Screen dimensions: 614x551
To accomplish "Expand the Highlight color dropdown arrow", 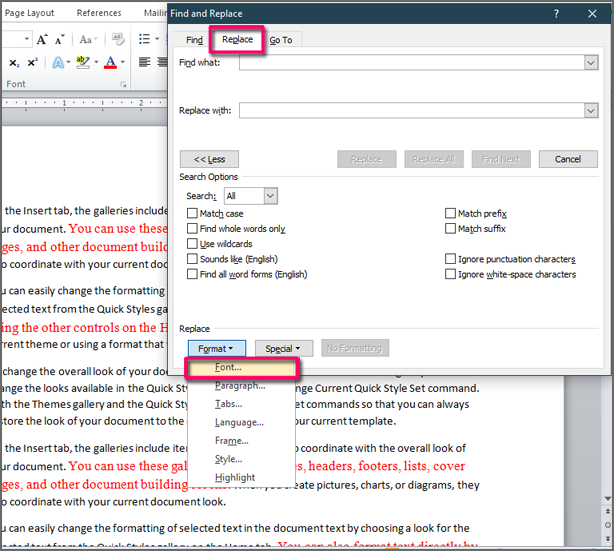I will pyautogui.click(x=96, y=63).
